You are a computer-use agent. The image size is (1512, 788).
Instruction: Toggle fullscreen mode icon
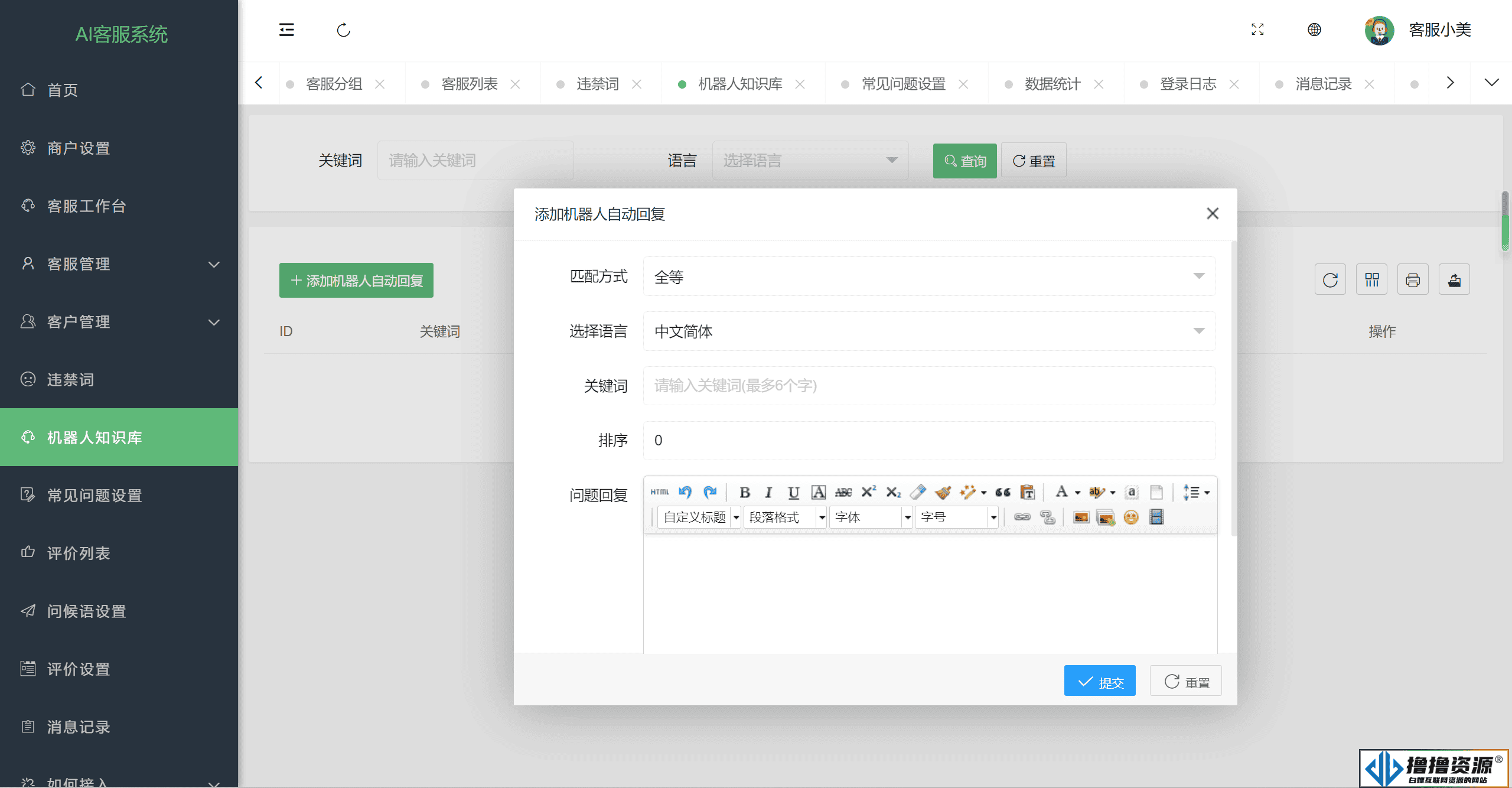point(1257,30)
